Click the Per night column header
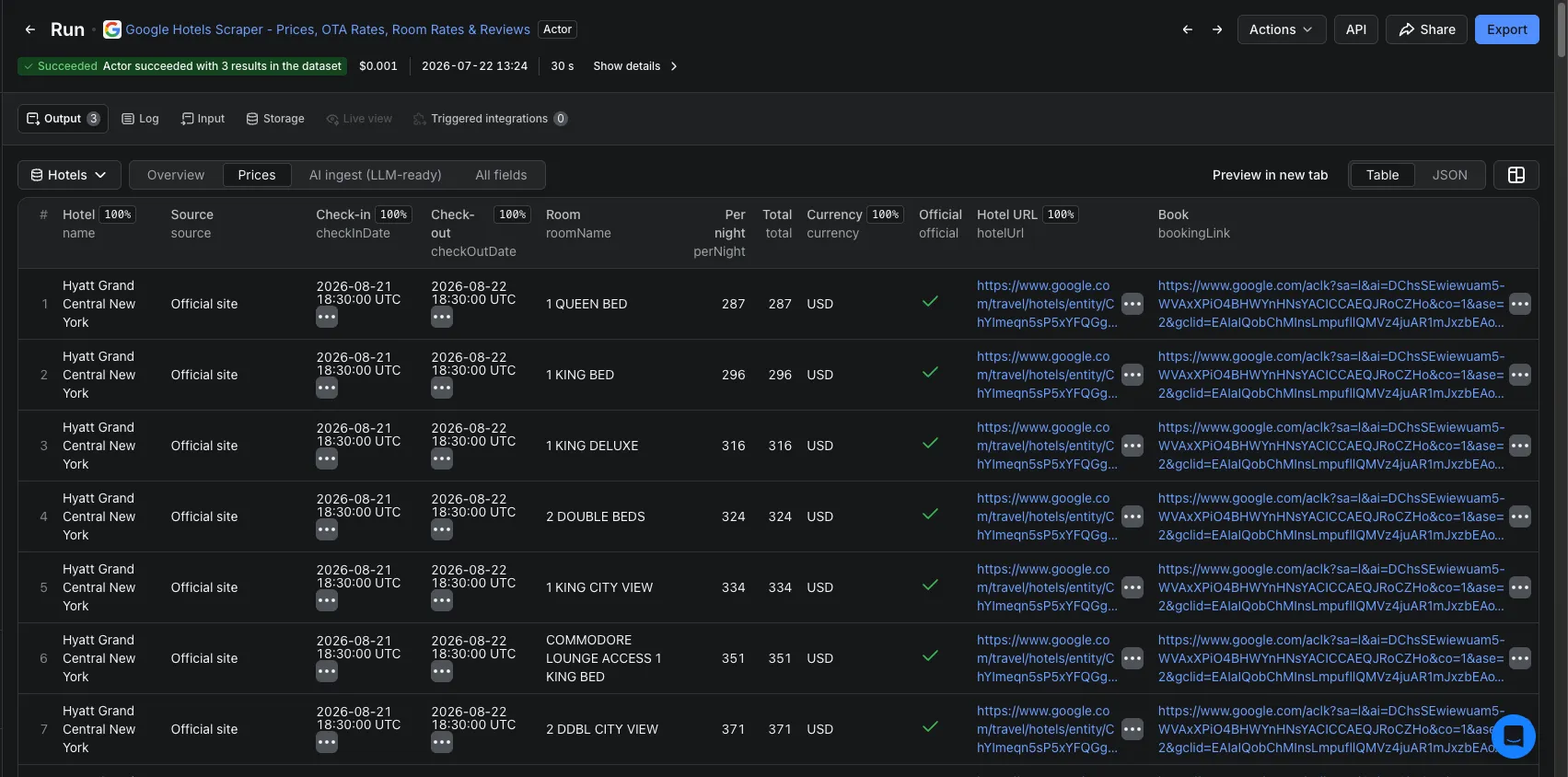Viewport: 1568px width, 777px height. click(x=720, y=233)
